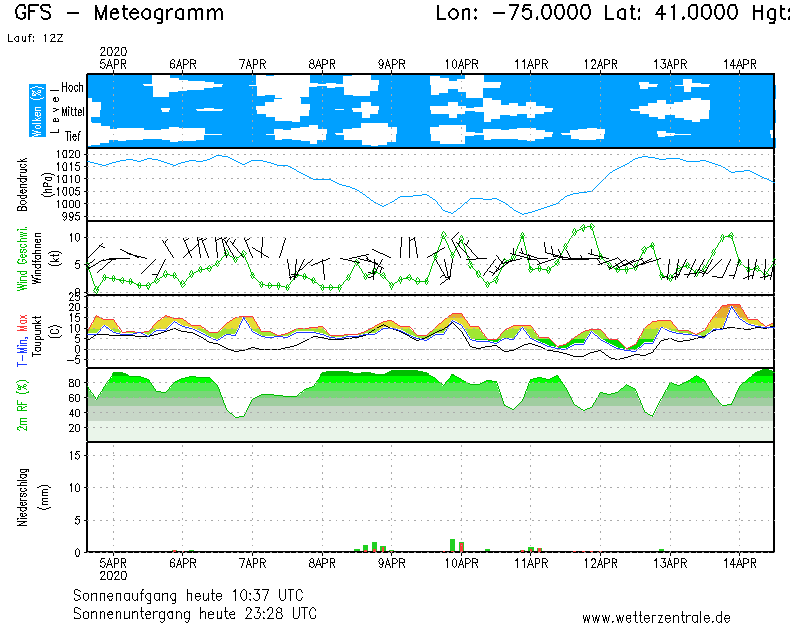Select the Sonnenaufgang heute 10:37 UTC text

(x=194, y=595)
